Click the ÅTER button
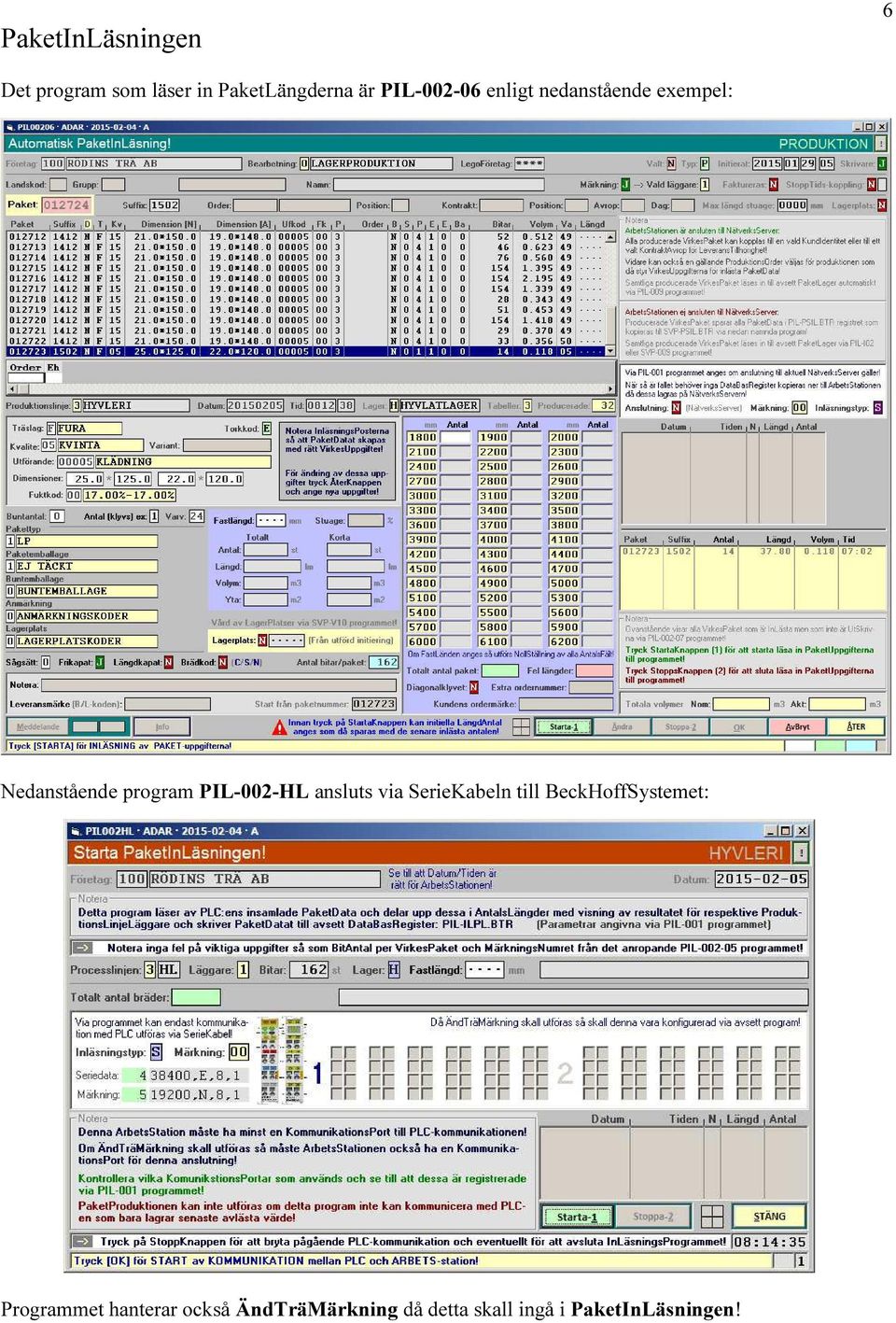The width and height of the screenshot is (896, 1323). (856, 726)
